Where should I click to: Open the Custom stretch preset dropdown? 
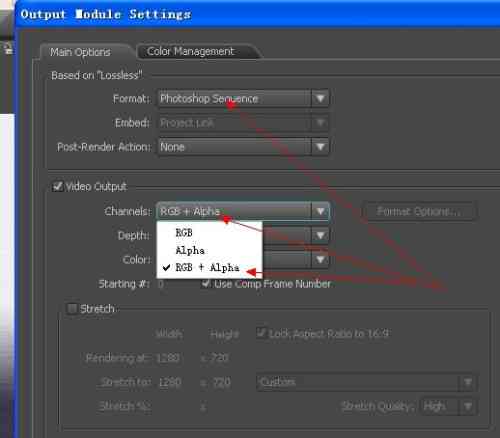[367, 382]
